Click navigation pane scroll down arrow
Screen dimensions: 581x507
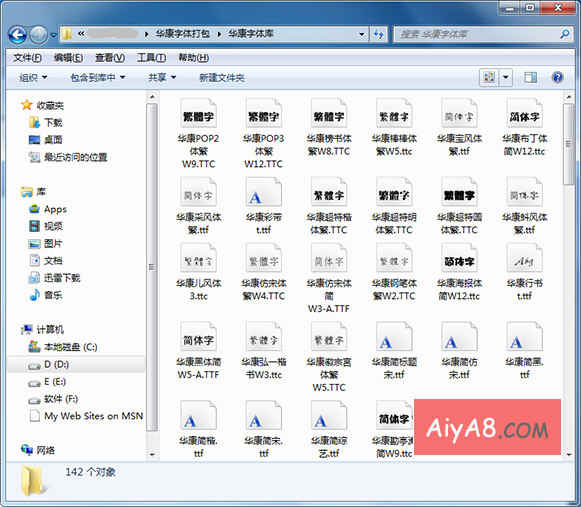152,454
